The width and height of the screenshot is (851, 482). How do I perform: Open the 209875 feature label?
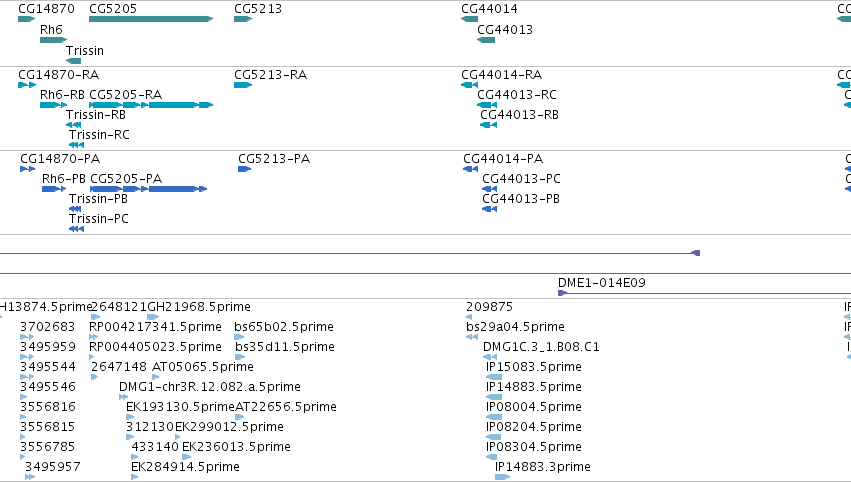coord(490,307)
